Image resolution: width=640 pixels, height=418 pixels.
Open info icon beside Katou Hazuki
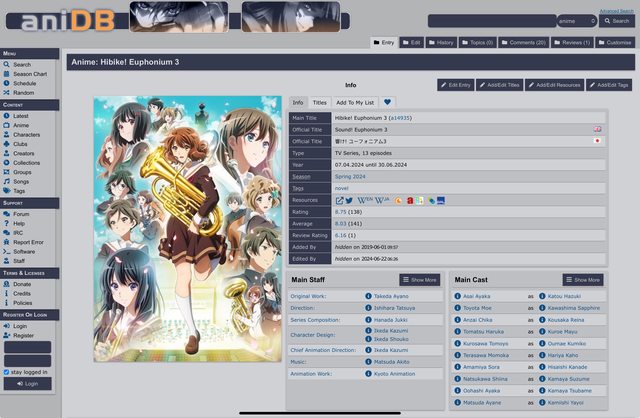tap(542, 296)
